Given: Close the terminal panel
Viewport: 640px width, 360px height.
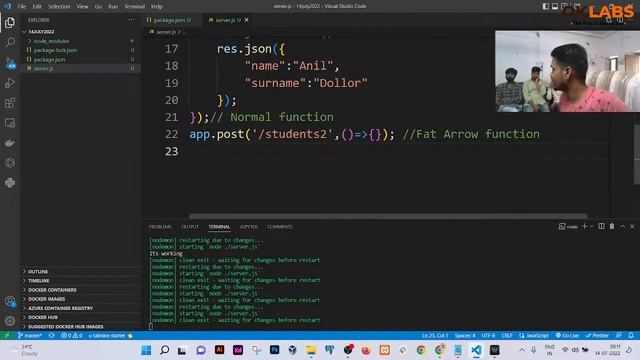Looking at the screenshot, I should [632, 226].
